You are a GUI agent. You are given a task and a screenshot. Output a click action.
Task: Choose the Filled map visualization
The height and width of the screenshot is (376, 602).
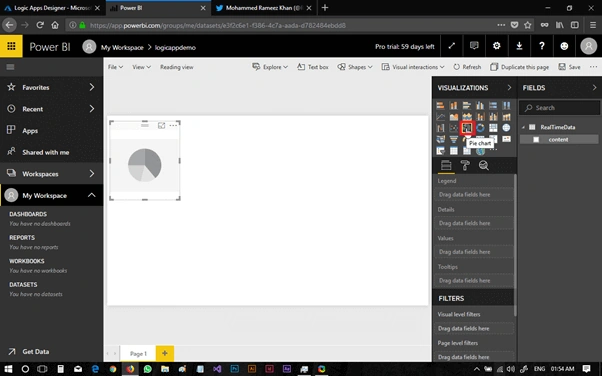pos(440,139)
